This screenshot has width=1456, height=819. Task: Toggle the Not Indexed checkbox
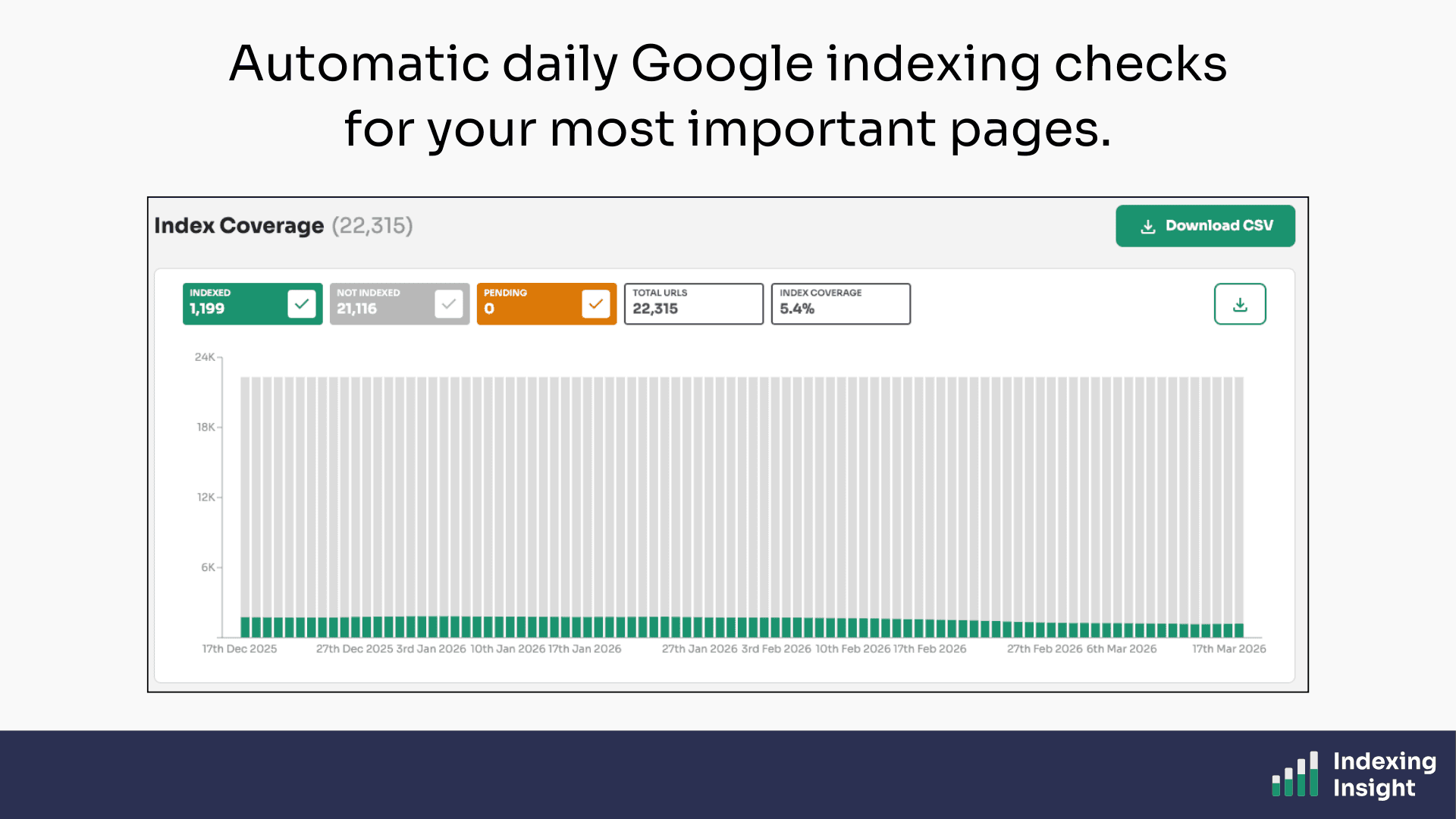[x=449, y=304]
